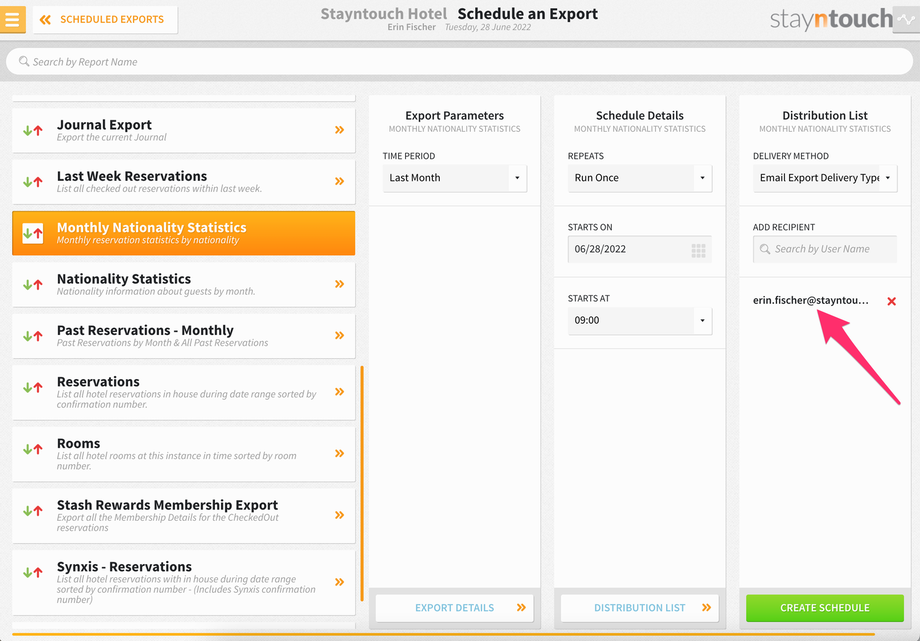This screenshot has width=920, height=641.
Task: Open the hamburger main menu
Action: point(12,19)
